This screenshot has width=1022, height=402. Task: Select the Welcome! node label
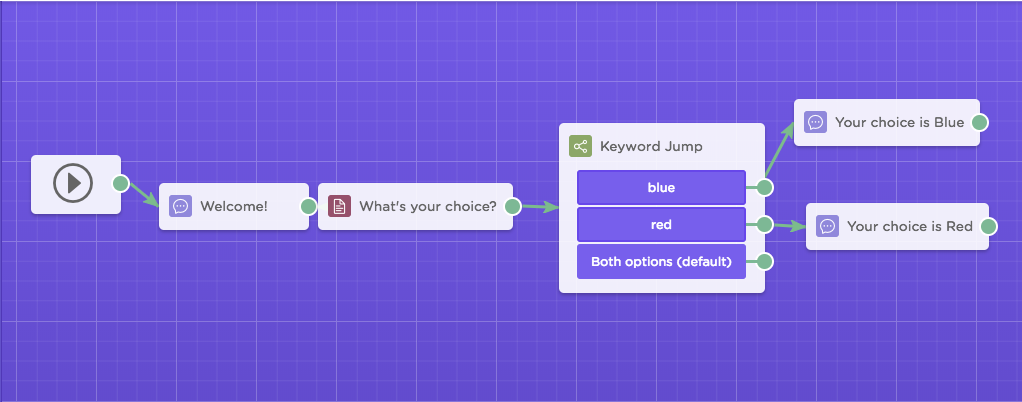233,207
